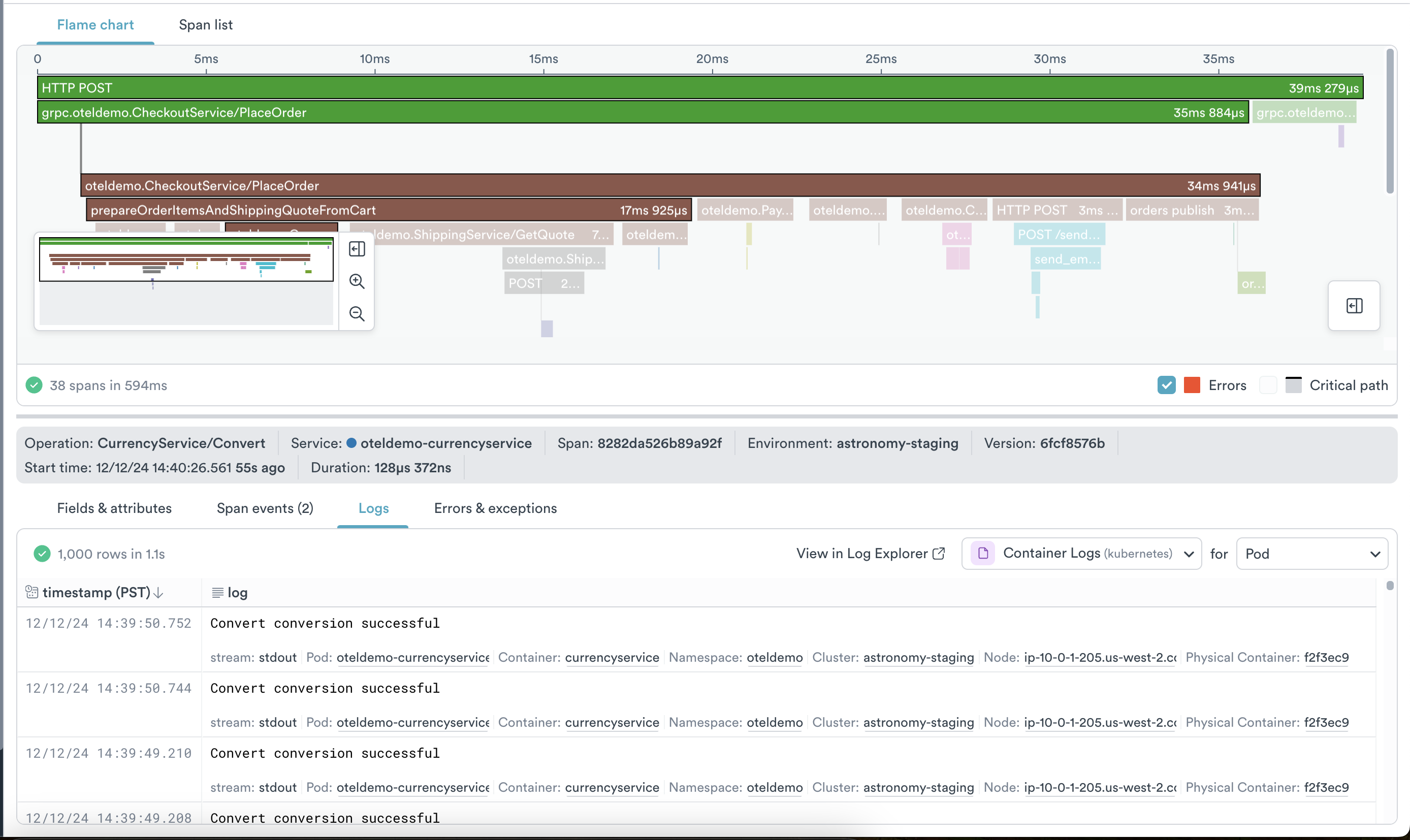Open the Span list tab

point(206,25)
